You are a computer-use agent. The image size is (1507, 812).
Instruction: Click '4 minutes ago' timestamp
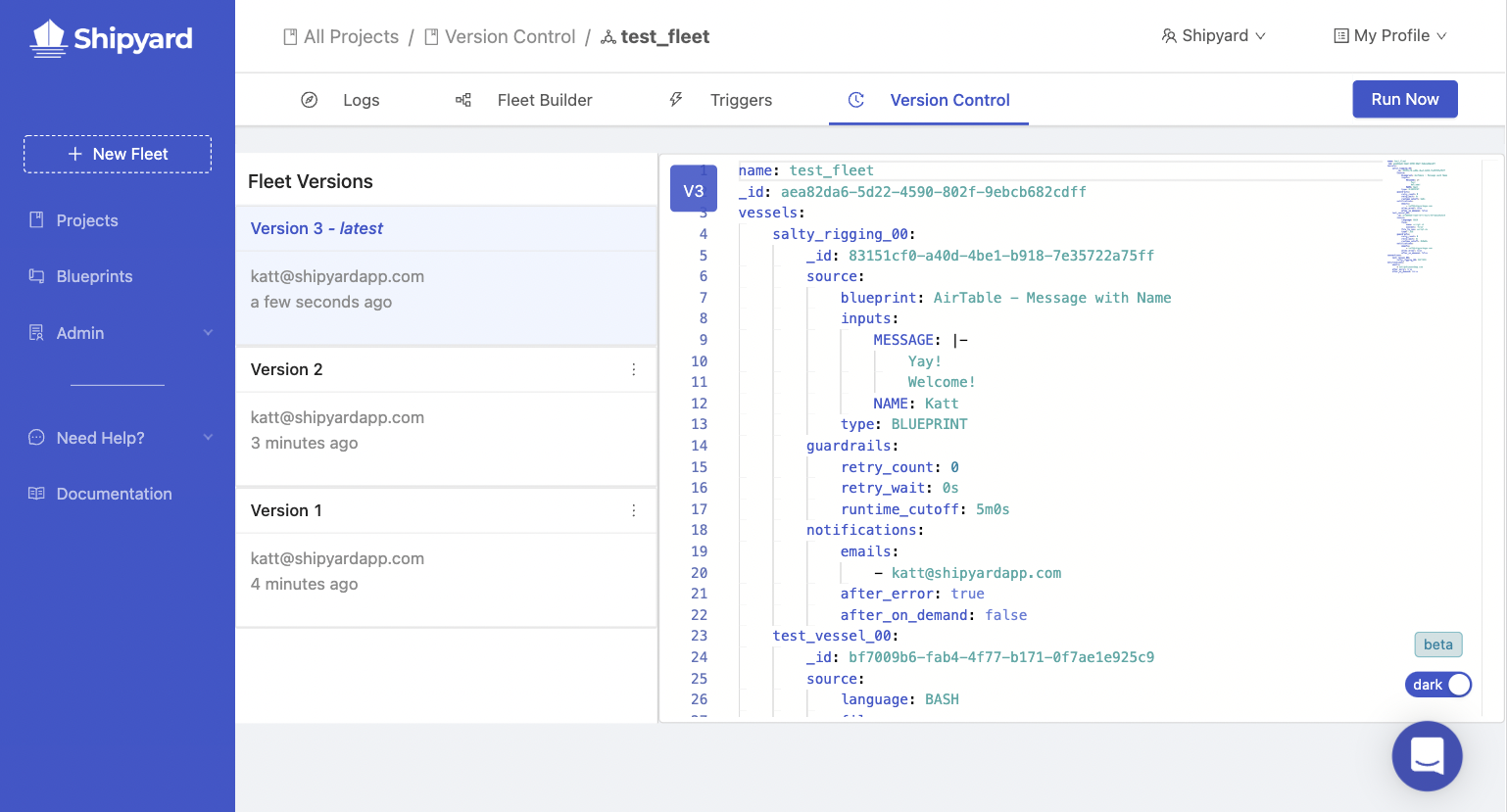[x=304, y=584]
